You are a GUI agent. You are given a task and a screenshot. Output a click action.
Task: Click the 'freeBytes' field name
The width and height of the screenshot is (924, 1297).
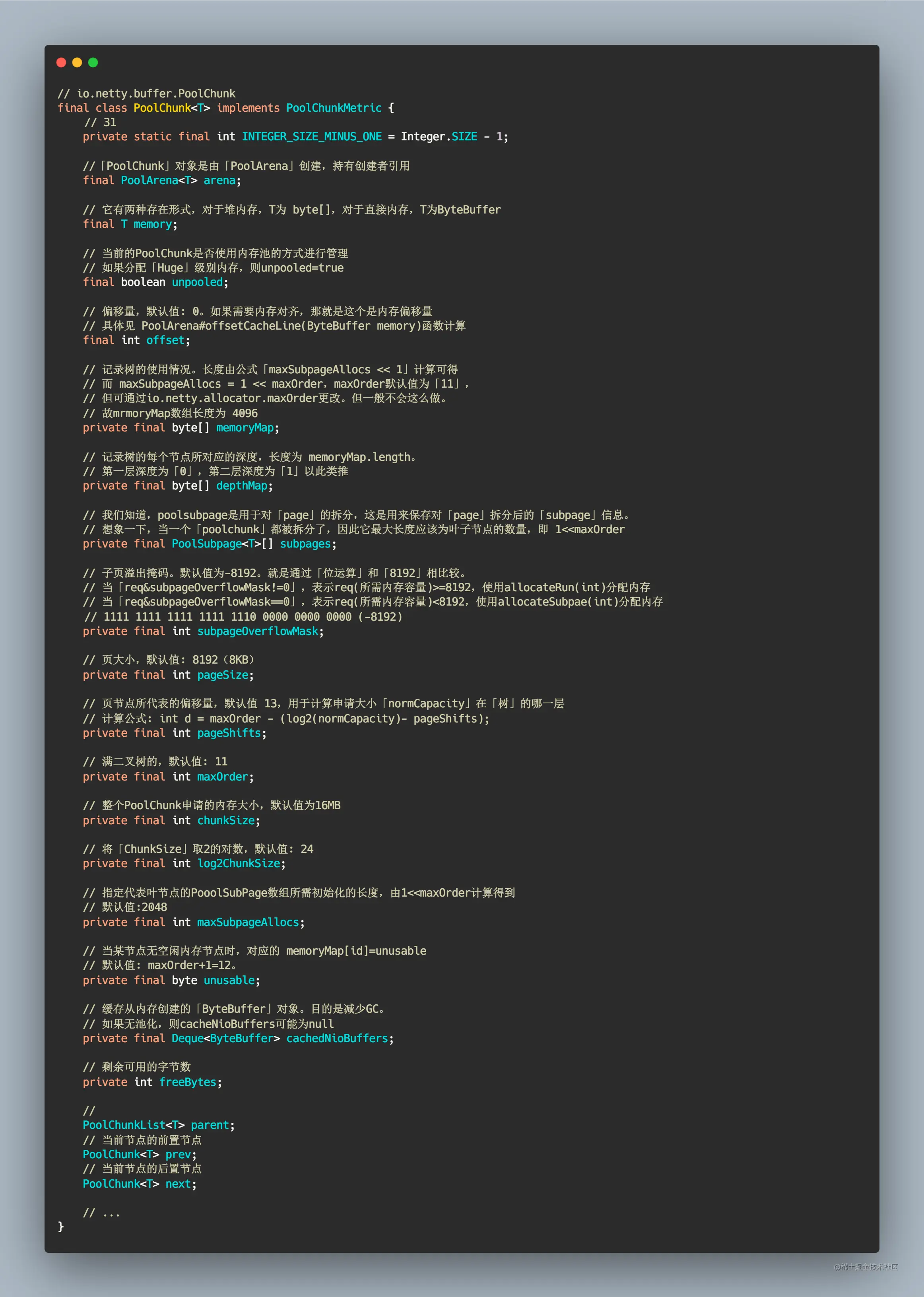[x=188, y=1082]
